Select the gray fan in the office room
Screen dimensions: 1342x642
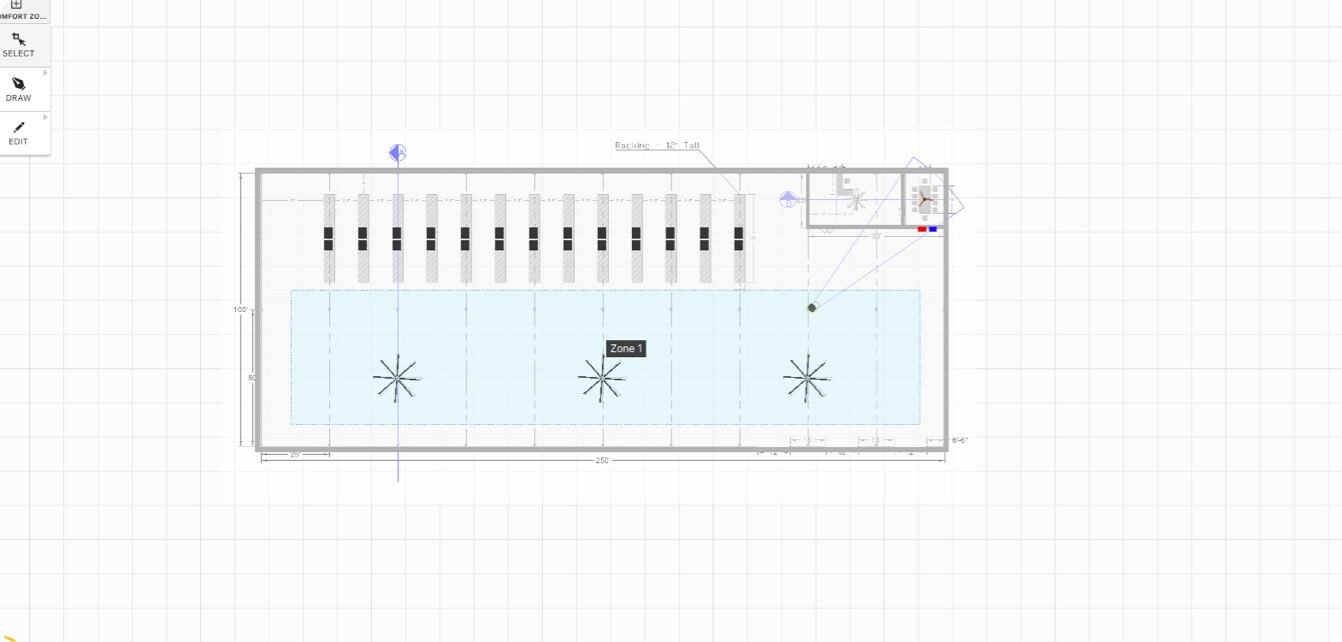(855, 201)
